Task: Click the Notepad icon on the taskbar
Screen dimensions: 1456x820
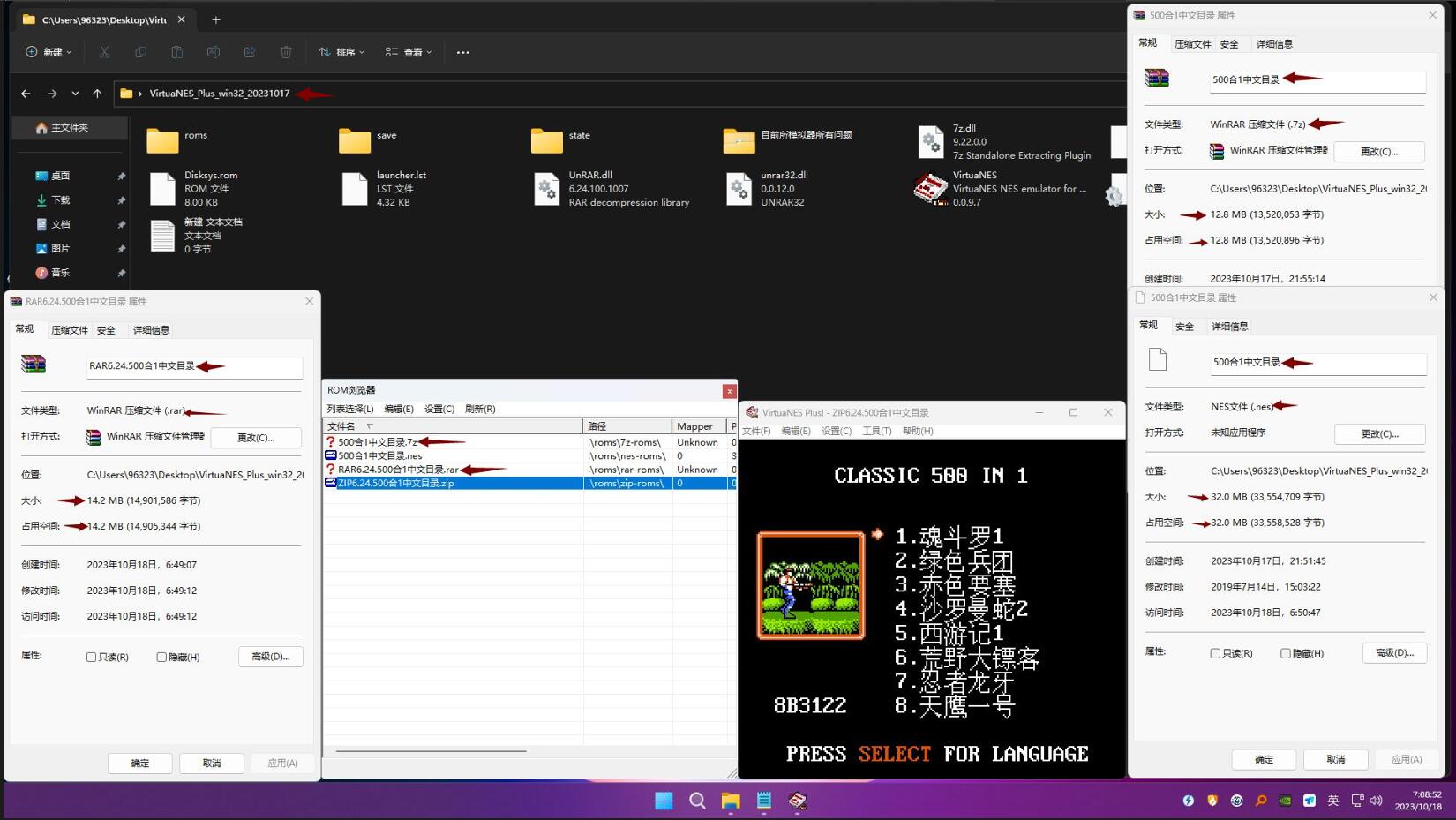Action: [x=764, y=801]
